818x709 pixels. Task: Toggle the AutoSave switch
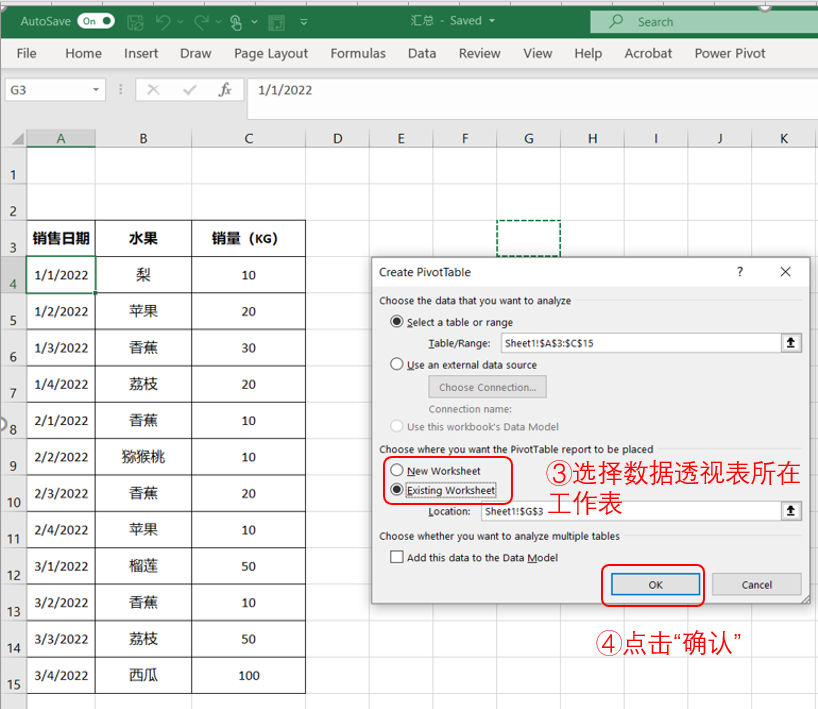pyautogui.click(x=96, y=21)
